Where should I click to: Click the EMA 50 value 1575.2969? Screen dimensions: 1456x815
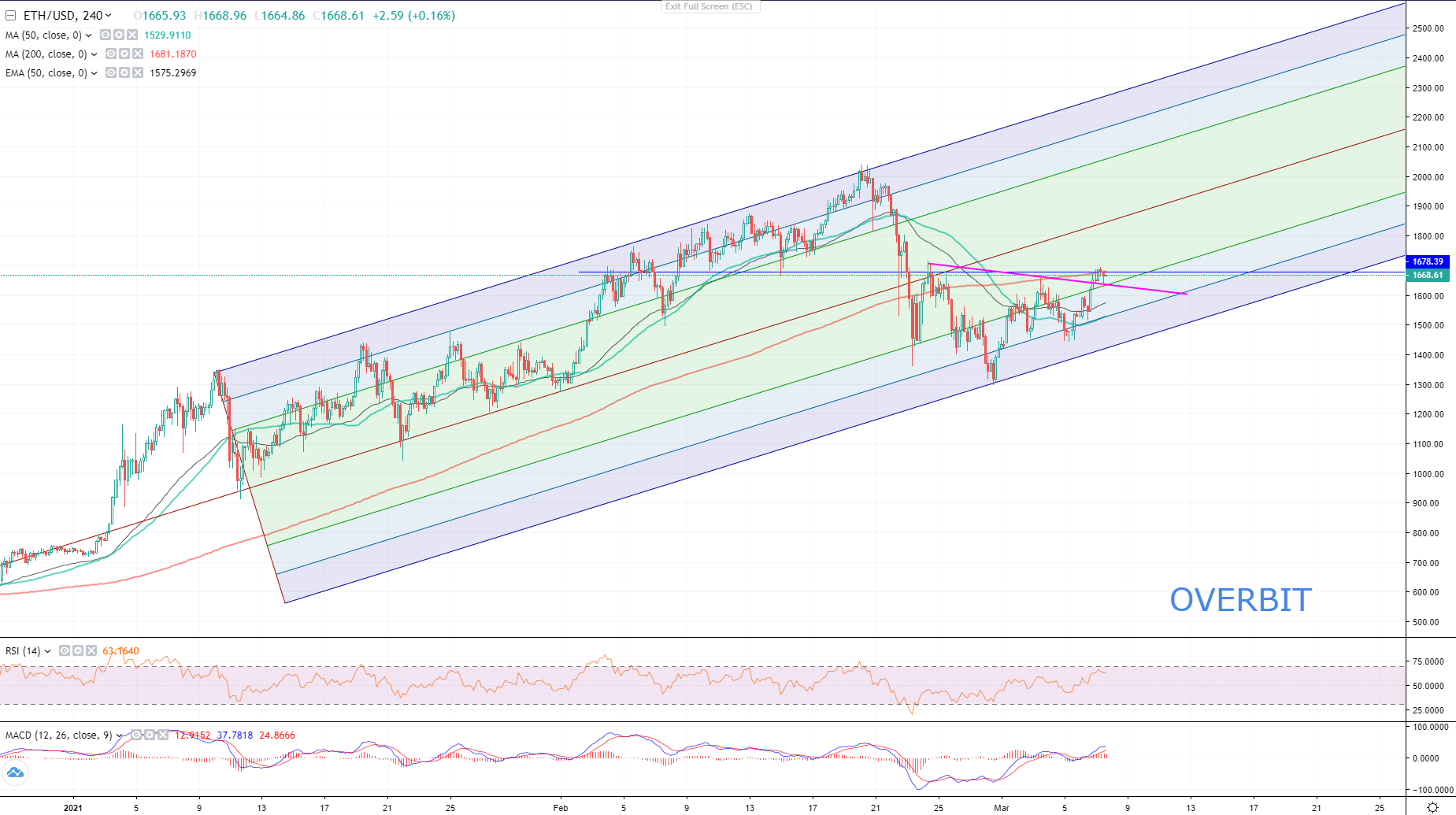[173, 73]
